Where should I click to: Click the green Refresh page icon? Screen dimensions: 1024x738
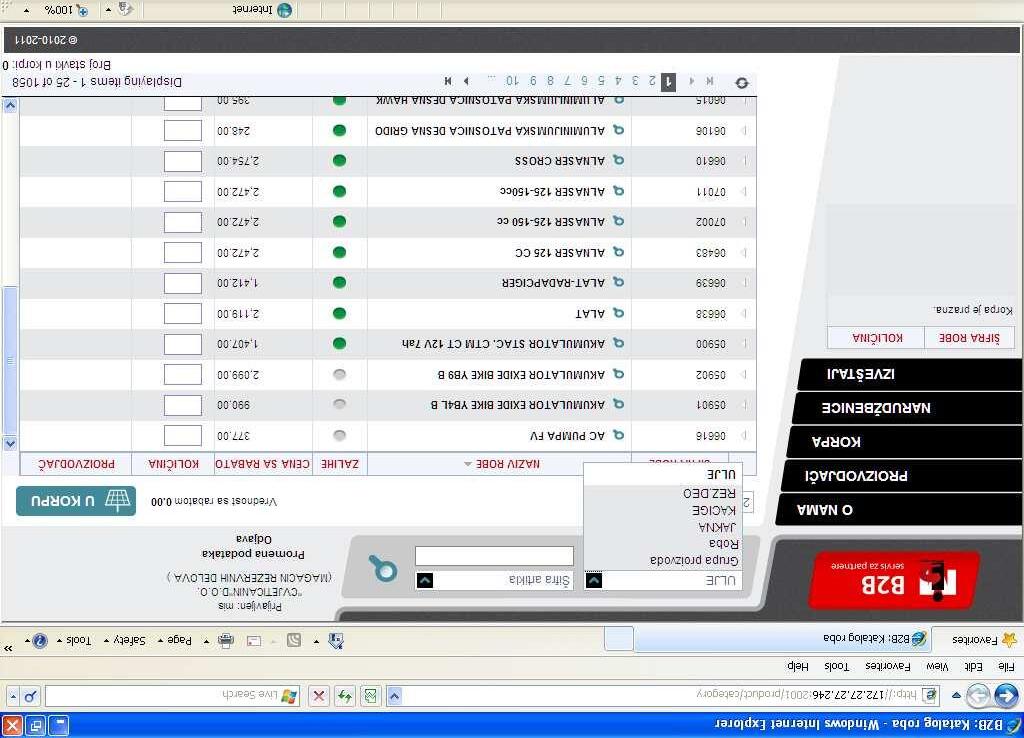pos(345,696)
